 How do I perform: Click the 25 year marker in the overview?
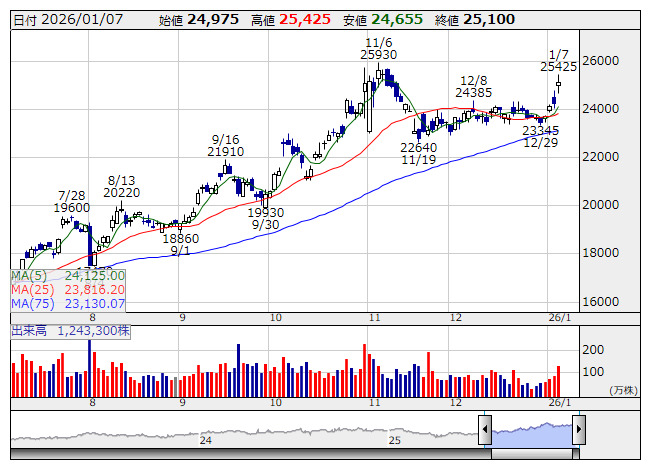394,440
